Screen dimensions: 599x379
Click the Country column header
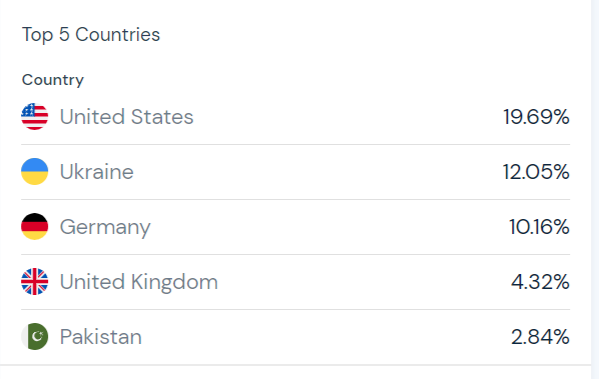[53, 80]
